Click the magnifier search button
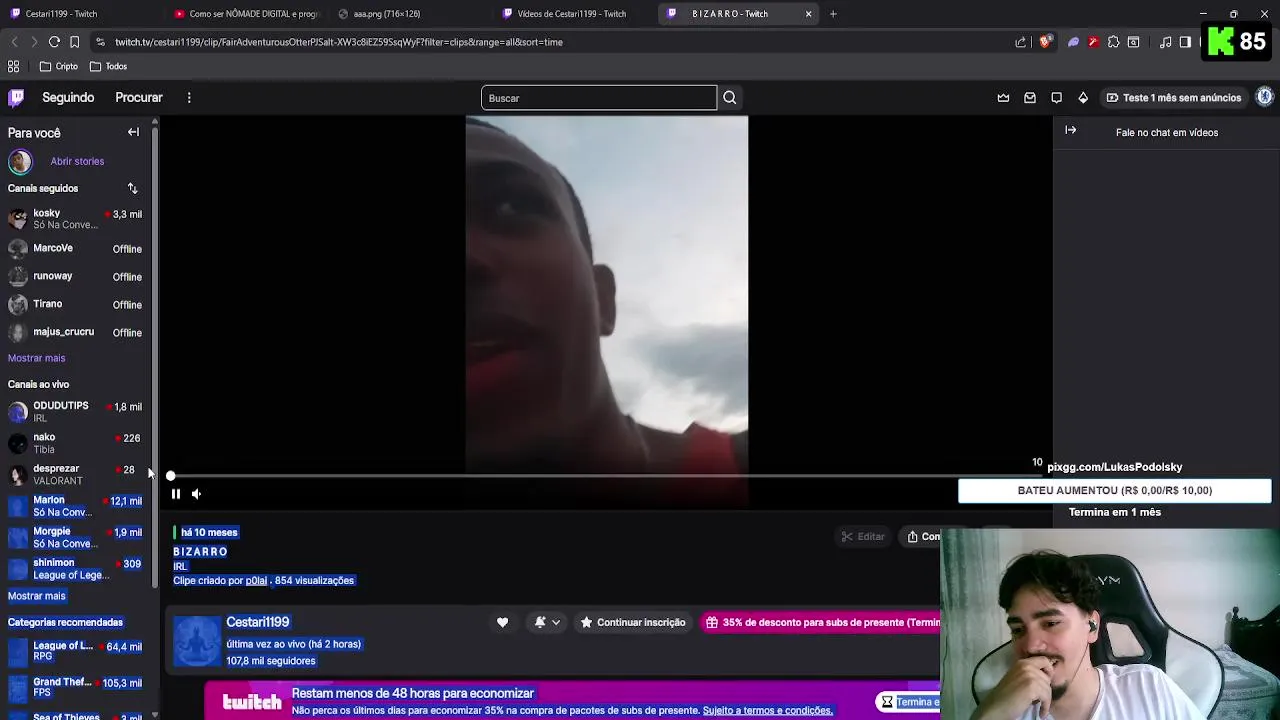1280x720 pixels. pos(730,97)
